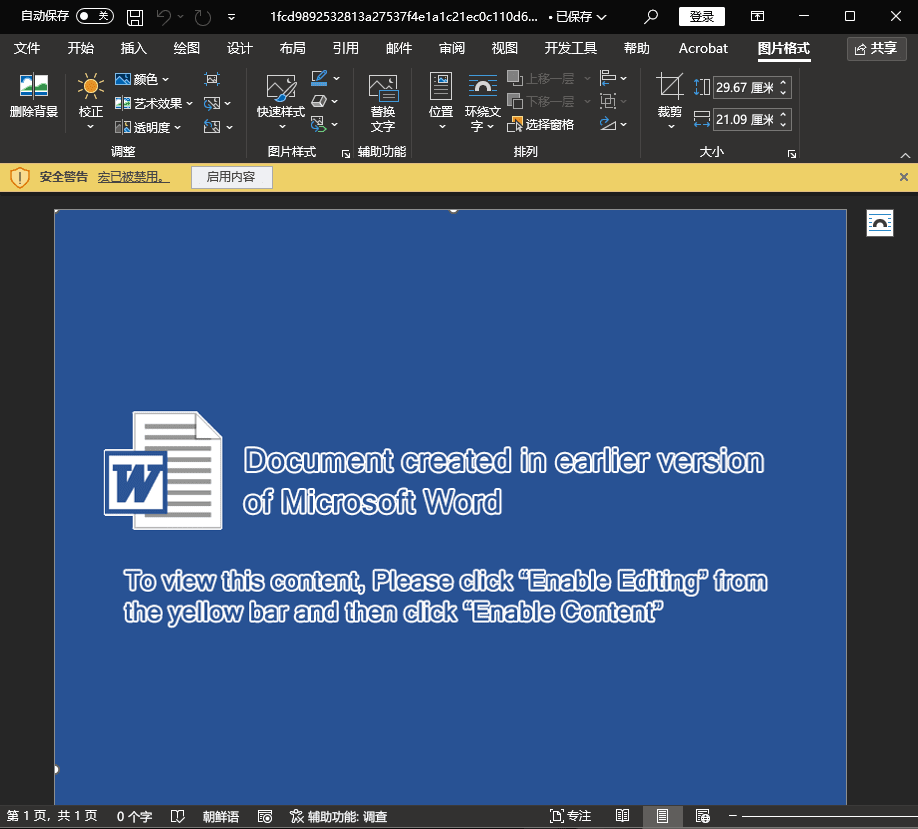
Task: Click the Share (共享) button
Action: (x=876, y=49)
